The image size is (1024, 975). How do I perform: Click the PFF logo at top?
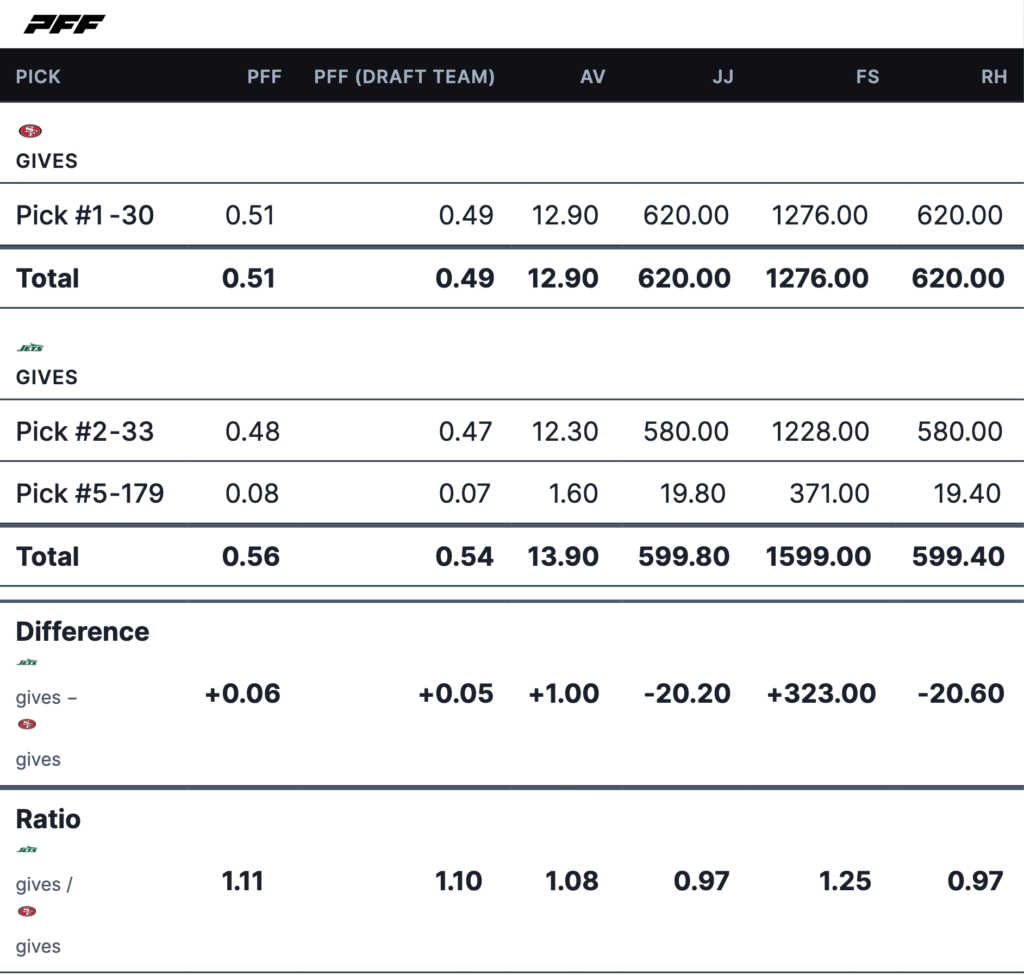(x=65, y=24)
